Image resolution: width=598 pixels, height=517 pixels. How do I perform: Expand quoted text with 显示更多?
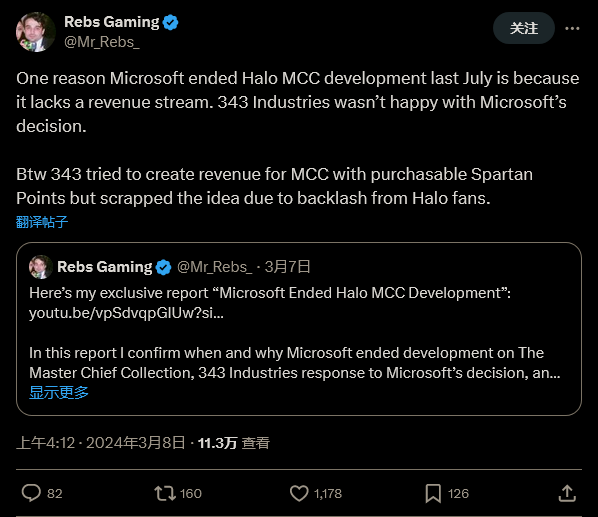click(x=59, y=392)
